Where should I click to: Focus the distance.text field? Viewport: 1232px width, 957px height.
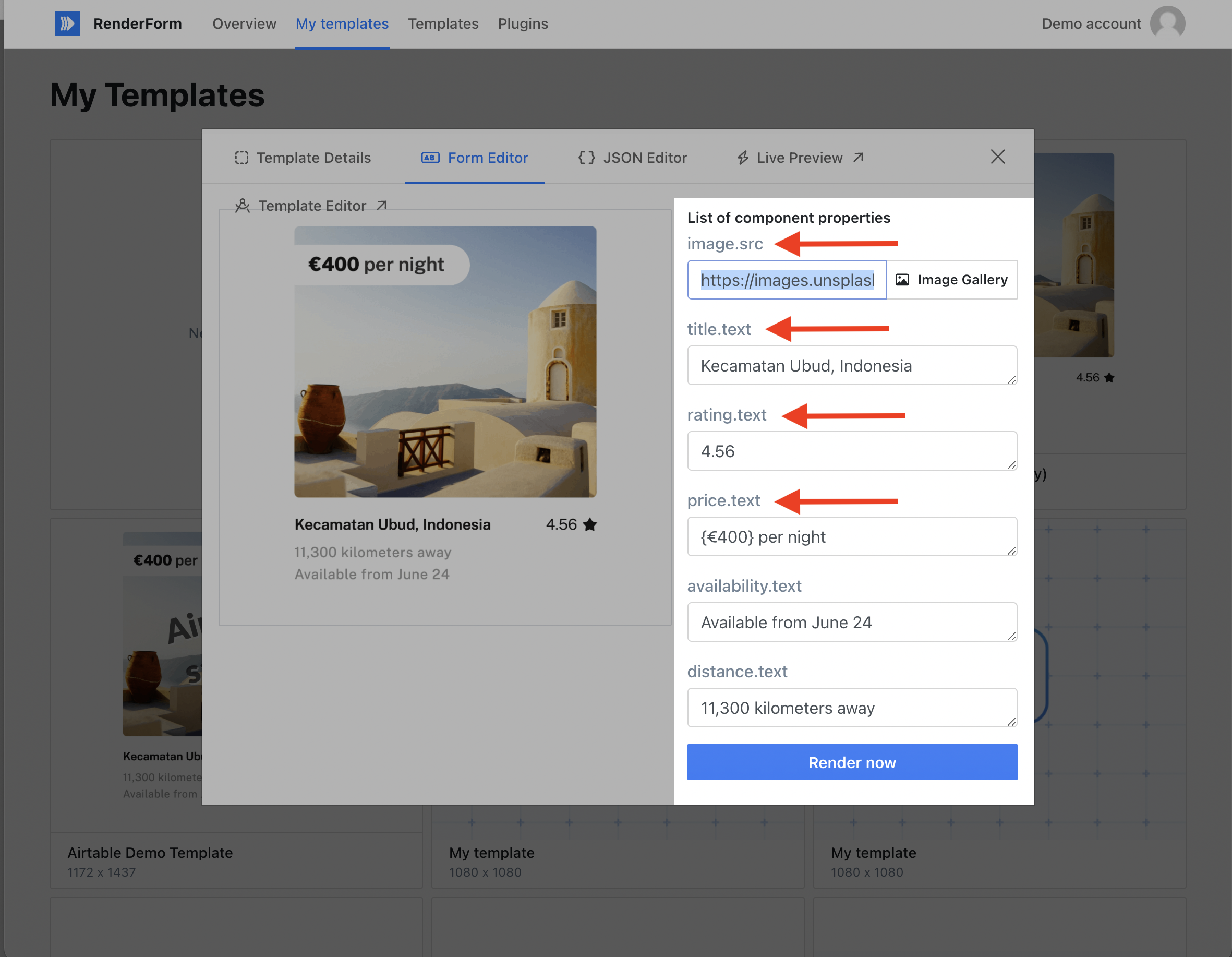(x=852, y=708)
